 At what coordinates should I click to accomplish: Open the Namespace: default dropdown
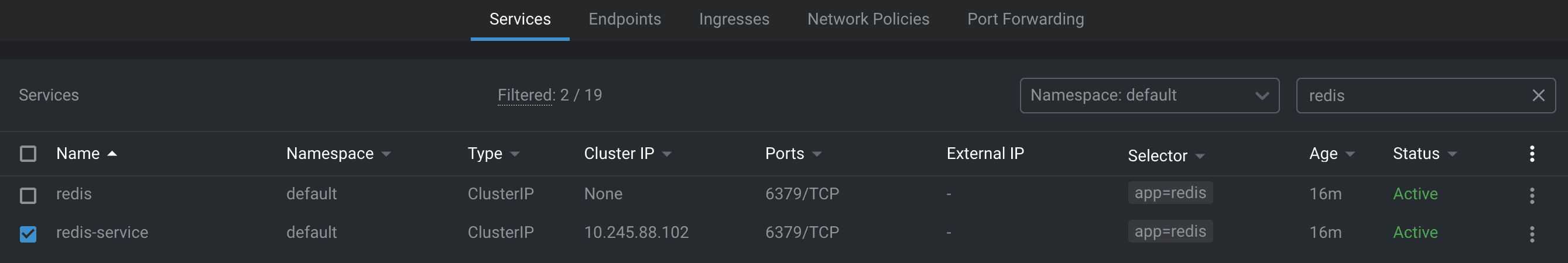point(1149,95)
